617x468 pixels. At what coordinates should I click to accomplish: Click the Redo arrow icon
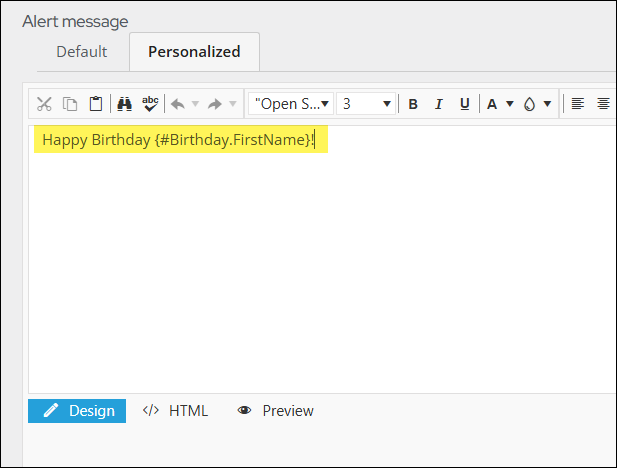[x=215, y=104]
